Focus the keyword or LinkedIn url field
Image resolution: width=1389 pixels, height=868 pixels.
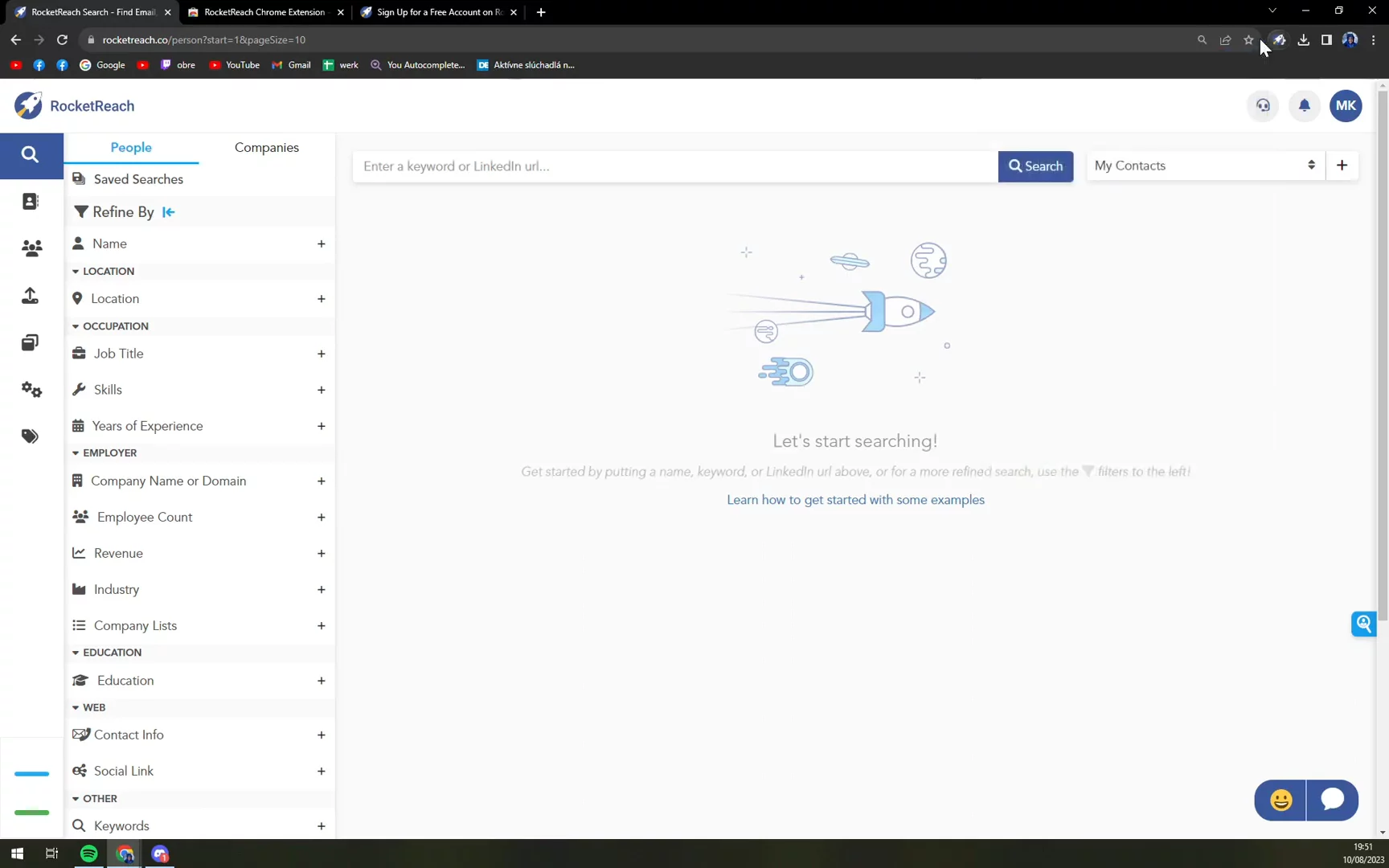tap(675, 166)
